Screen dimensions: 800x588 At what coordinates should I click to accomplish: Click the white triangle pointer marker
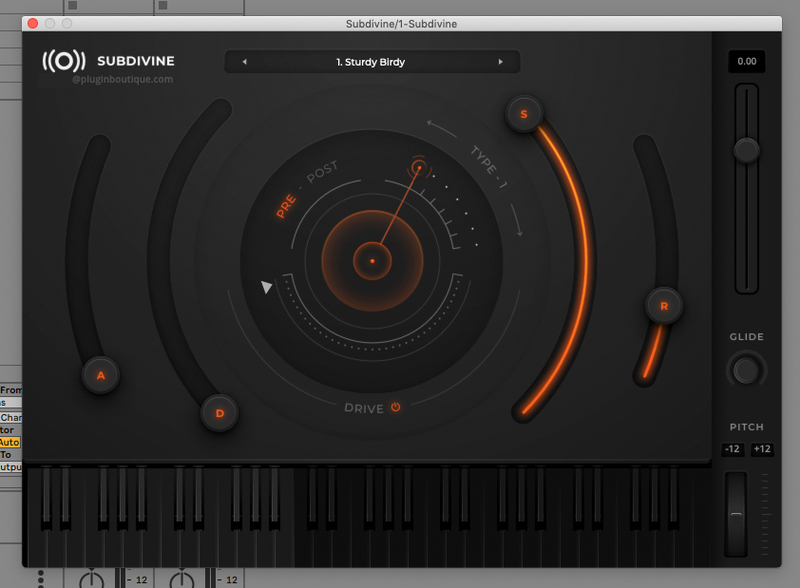tap(266, 288)
